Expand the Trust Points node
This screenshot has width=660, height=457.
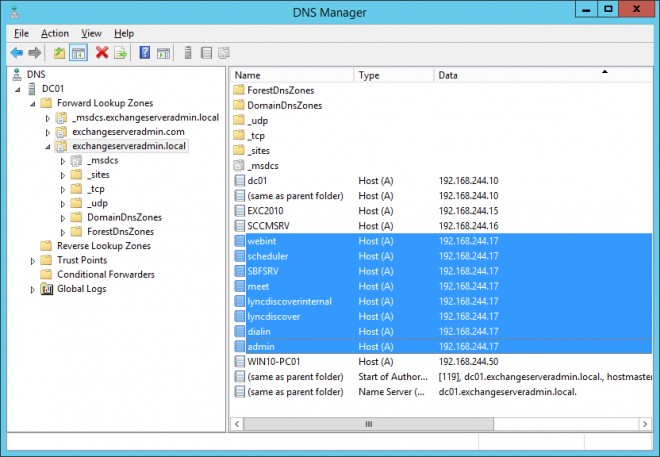point(33,260)
